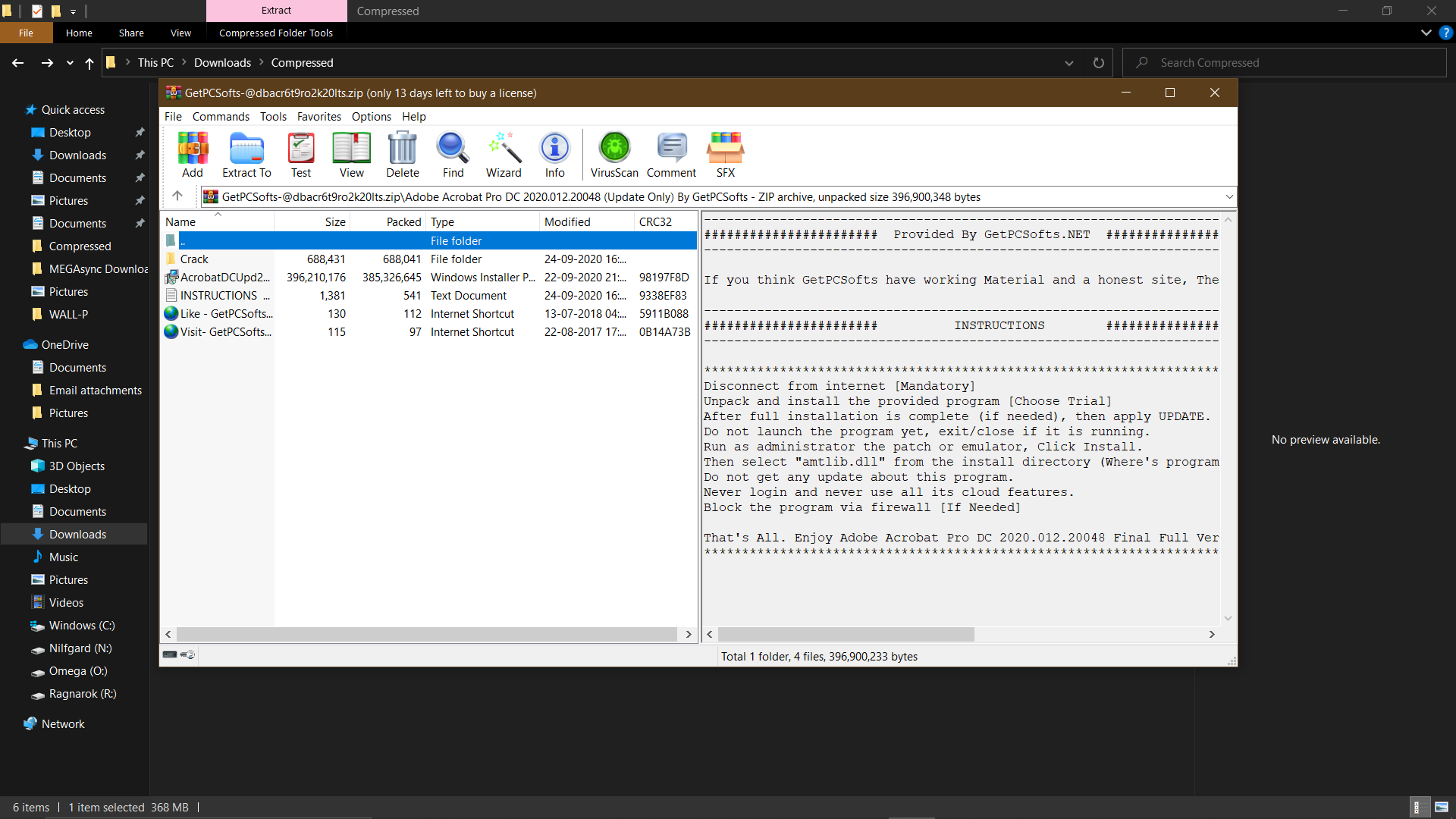Open the Wizard wand icon
This screenshot has width=1456, height=819.
(504, 155)
